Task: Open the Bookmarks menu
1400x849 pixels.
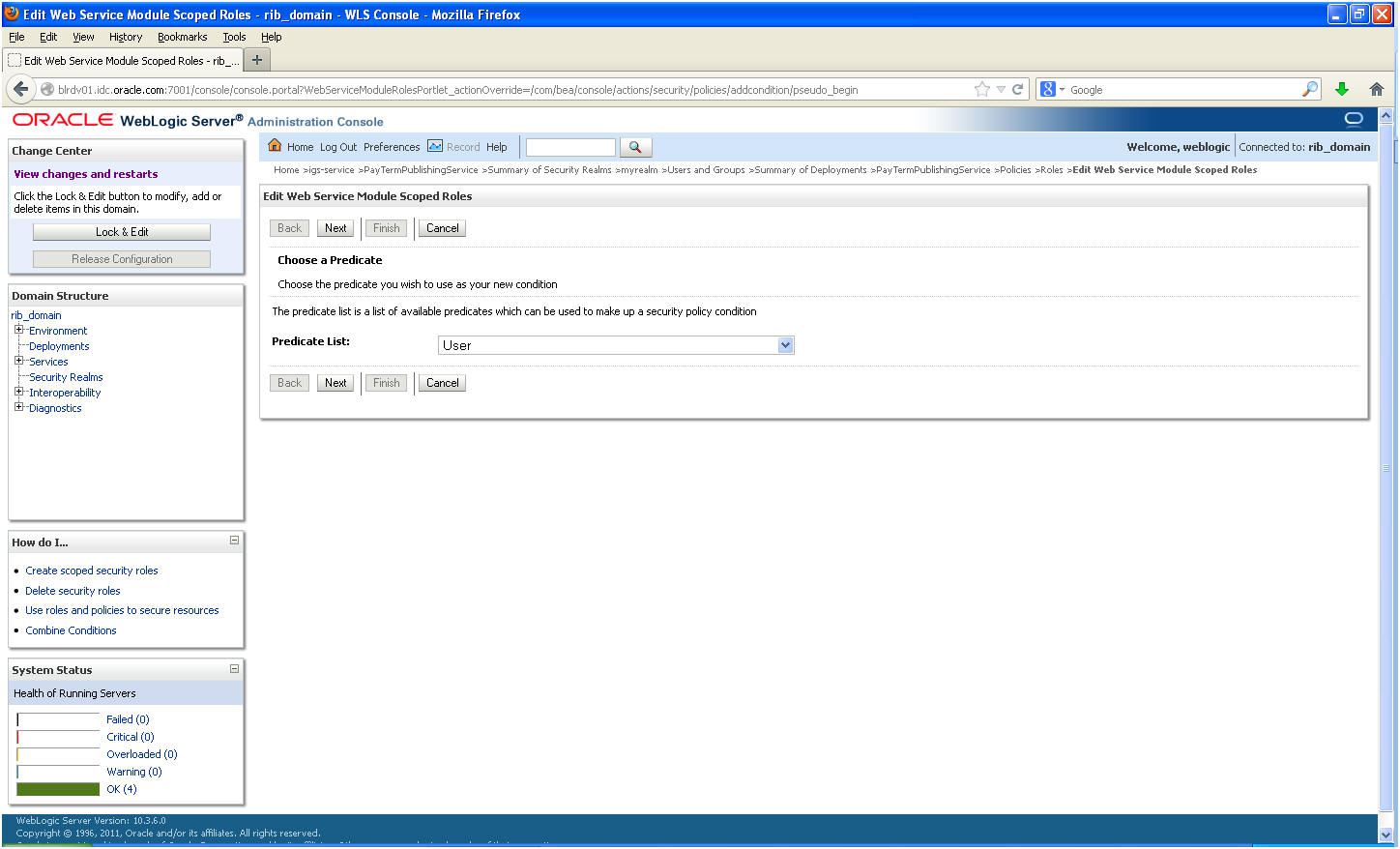Action: click(183, 37)
